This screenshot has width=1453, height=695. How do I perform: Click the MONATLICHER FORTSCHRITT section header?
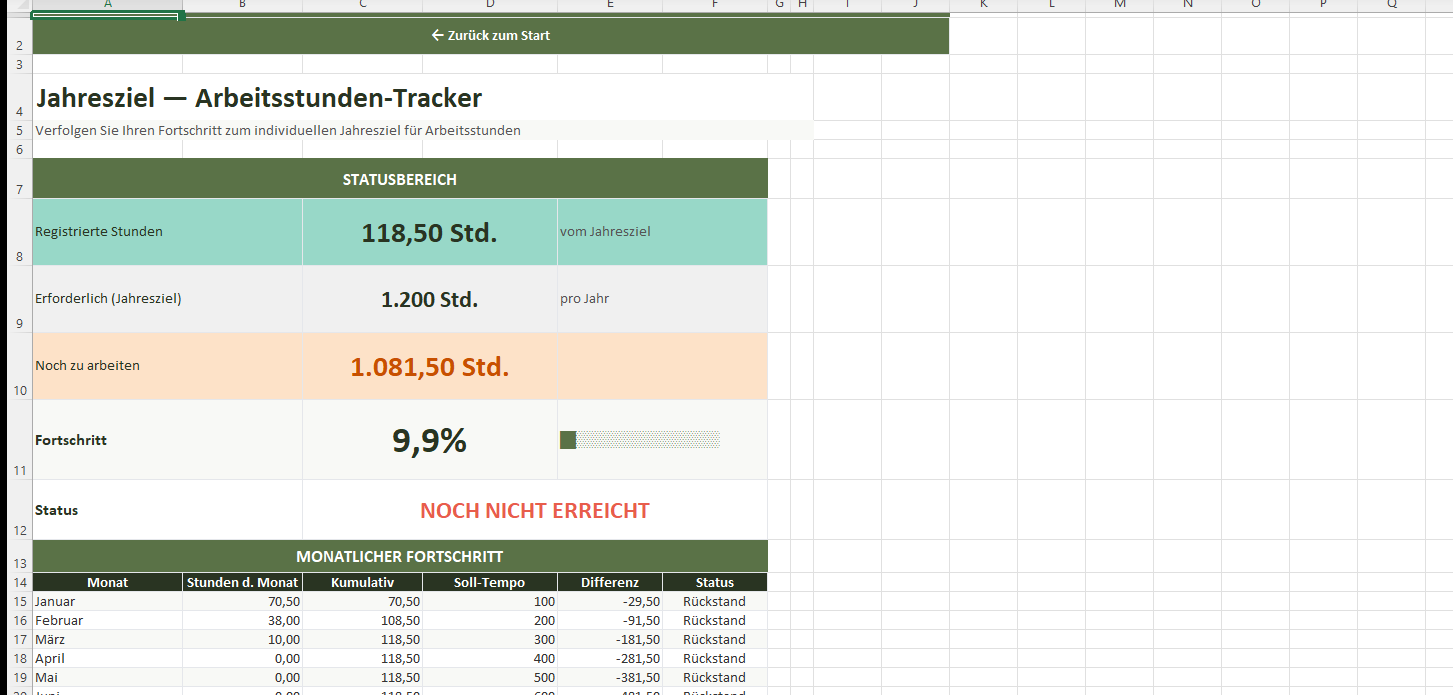399,556
